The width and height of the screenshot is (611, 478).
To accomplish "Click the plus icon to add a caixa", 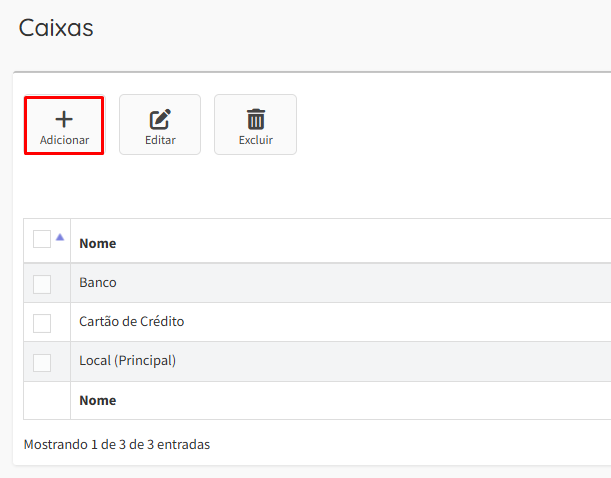I will coord(64,119).
